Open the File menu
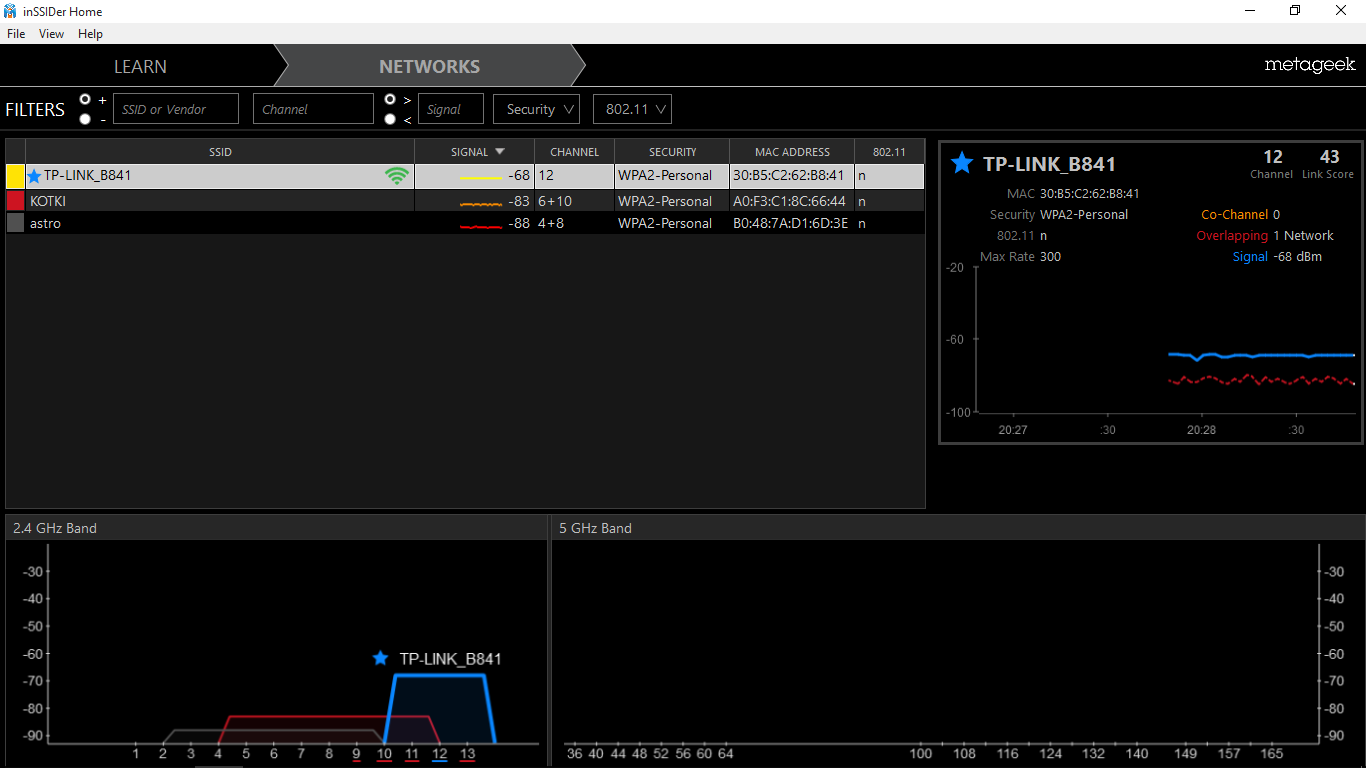 click(16, 34)
